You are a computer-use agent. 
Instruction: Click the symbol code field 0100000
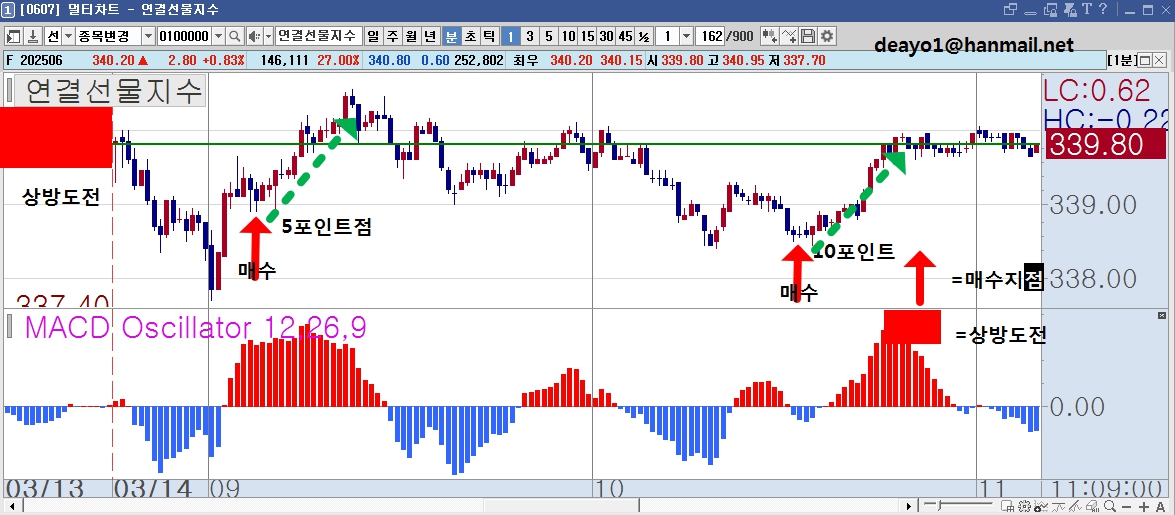[x=184, y=36]
